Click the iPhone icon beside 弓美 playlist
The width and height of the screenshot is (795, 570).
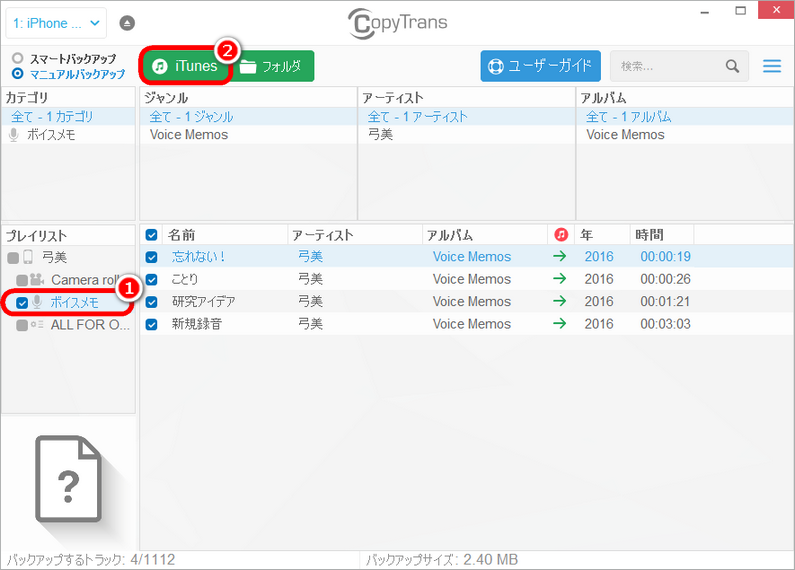[x=28, y=257]
